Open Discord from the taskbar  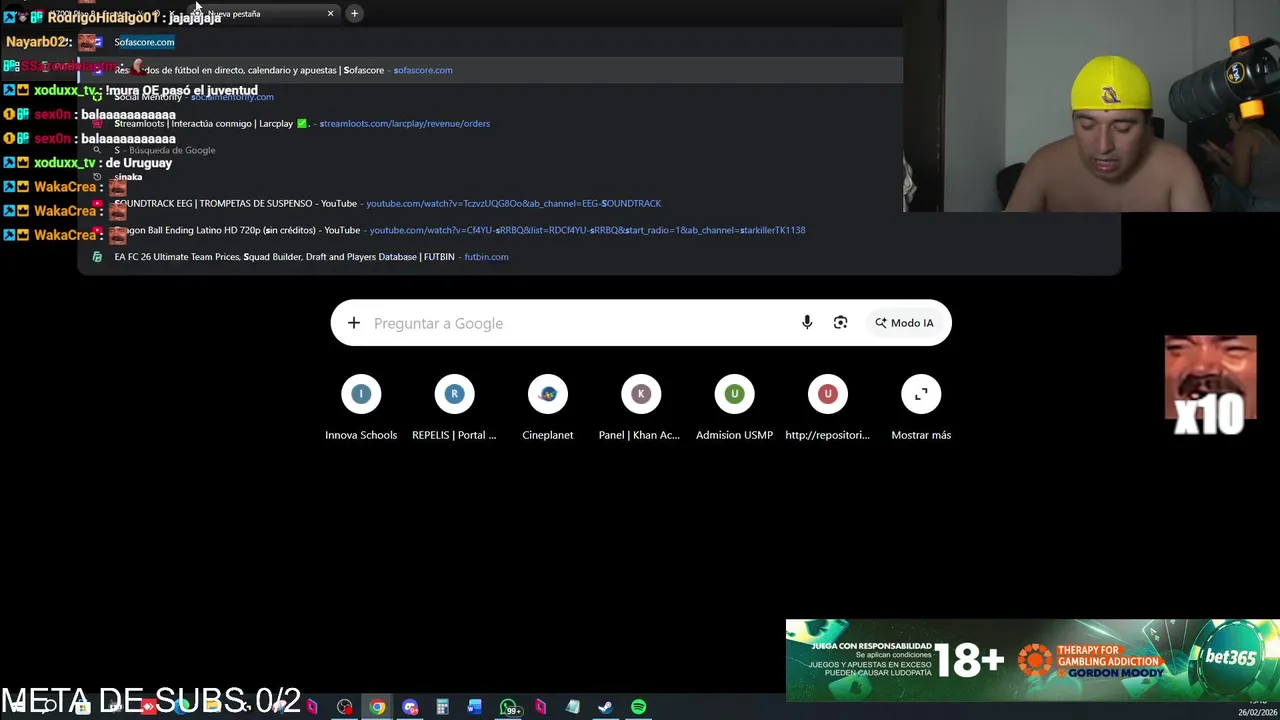(410, 707)
